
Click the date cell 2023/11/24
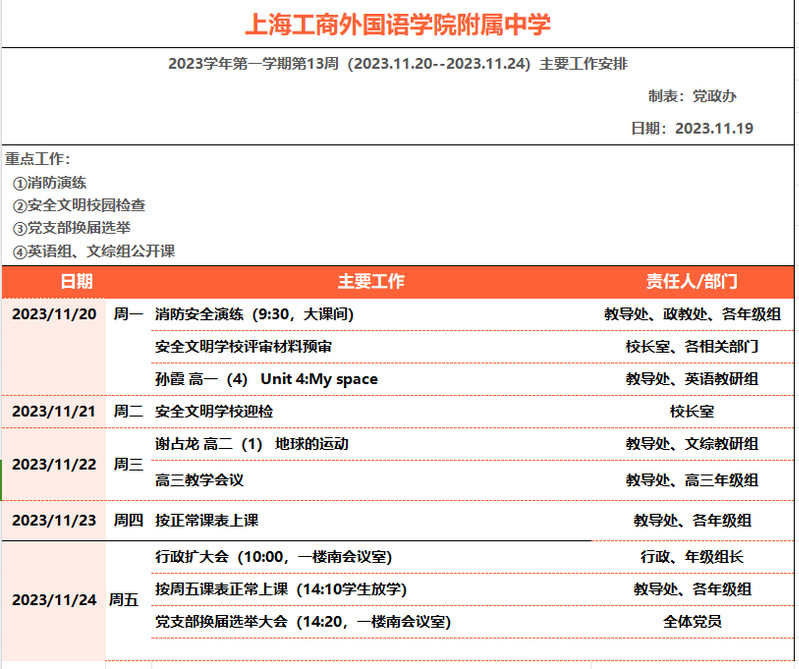[54, 600]
